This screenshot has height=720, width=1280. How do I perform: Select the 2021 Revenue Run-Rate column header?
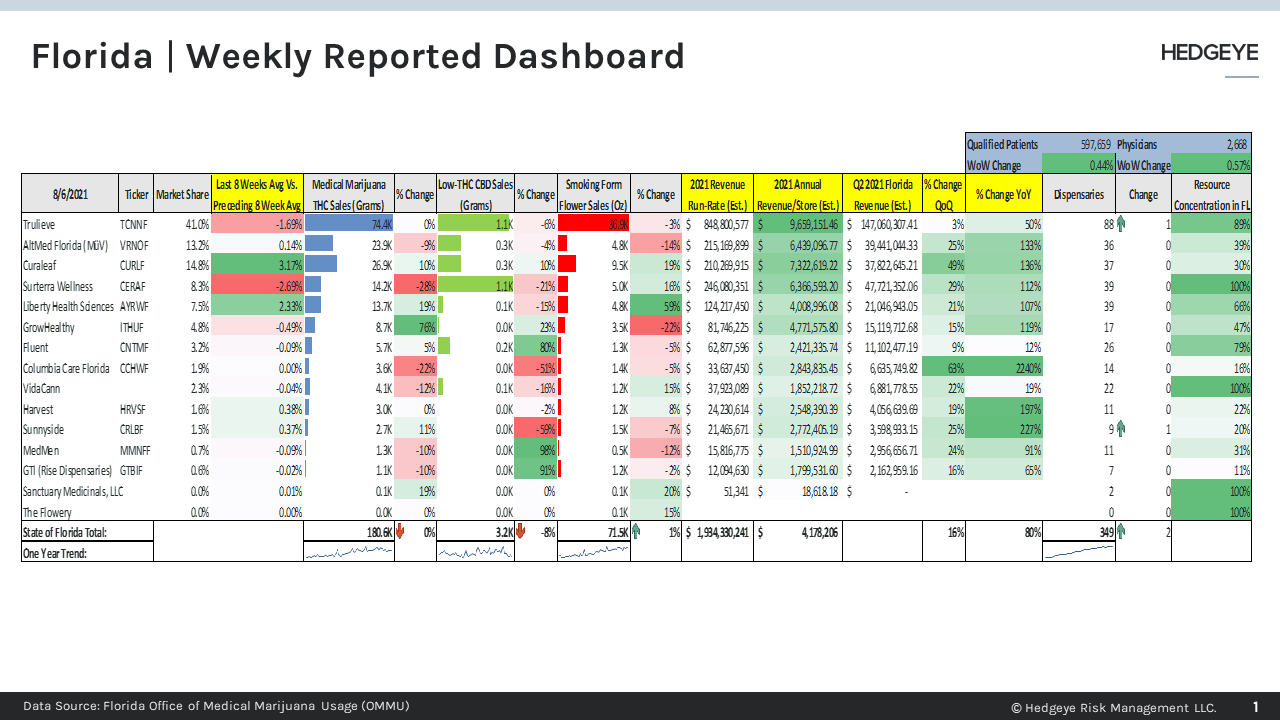coord(718,194)
